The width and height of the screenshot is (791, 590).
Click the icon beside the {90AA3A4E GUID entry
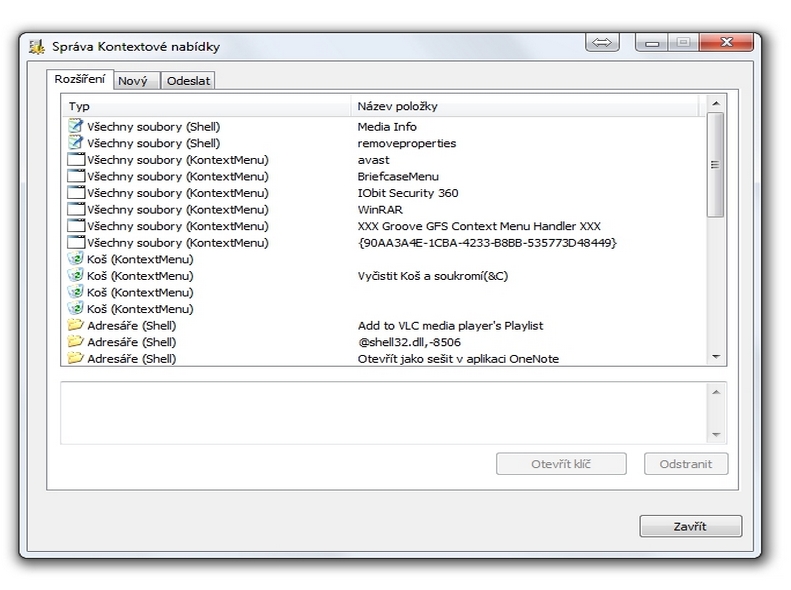[76, 243]
